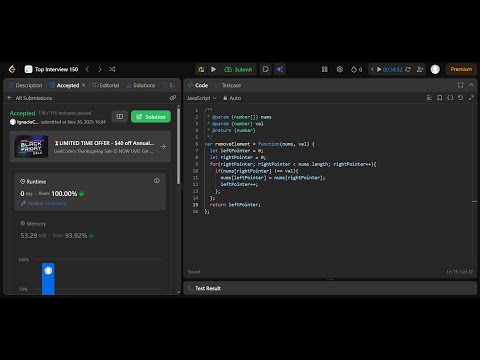Image resolution: width=480 pixels, height=360 pixels.
Task: Select the Memory 53.29 MB card
Action: tap(90, 230)
